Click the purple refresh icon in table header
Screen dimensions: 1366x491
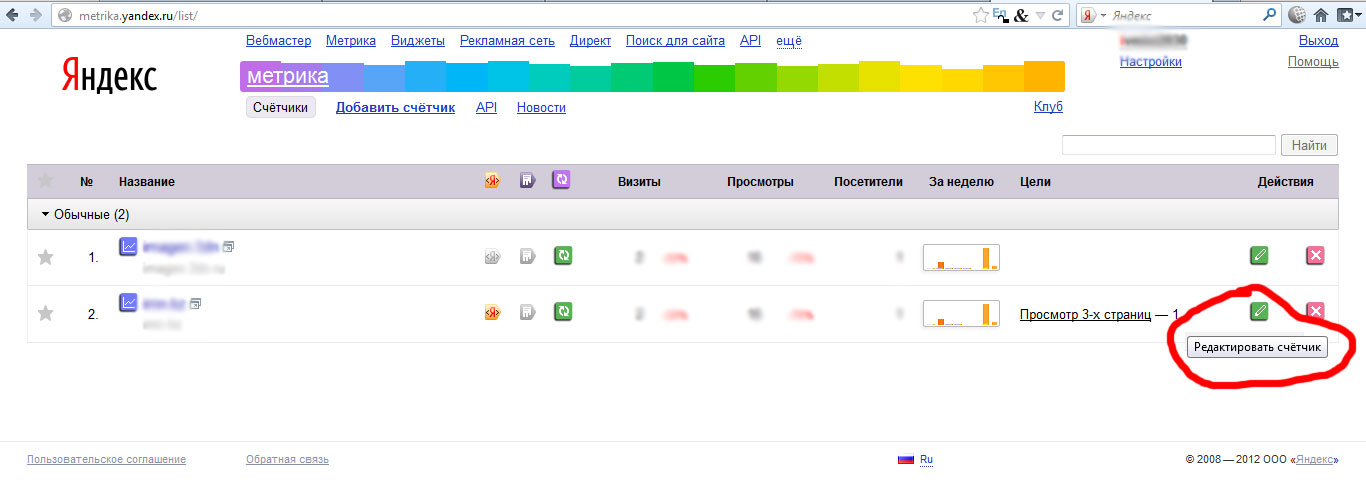tap(562, 180)
